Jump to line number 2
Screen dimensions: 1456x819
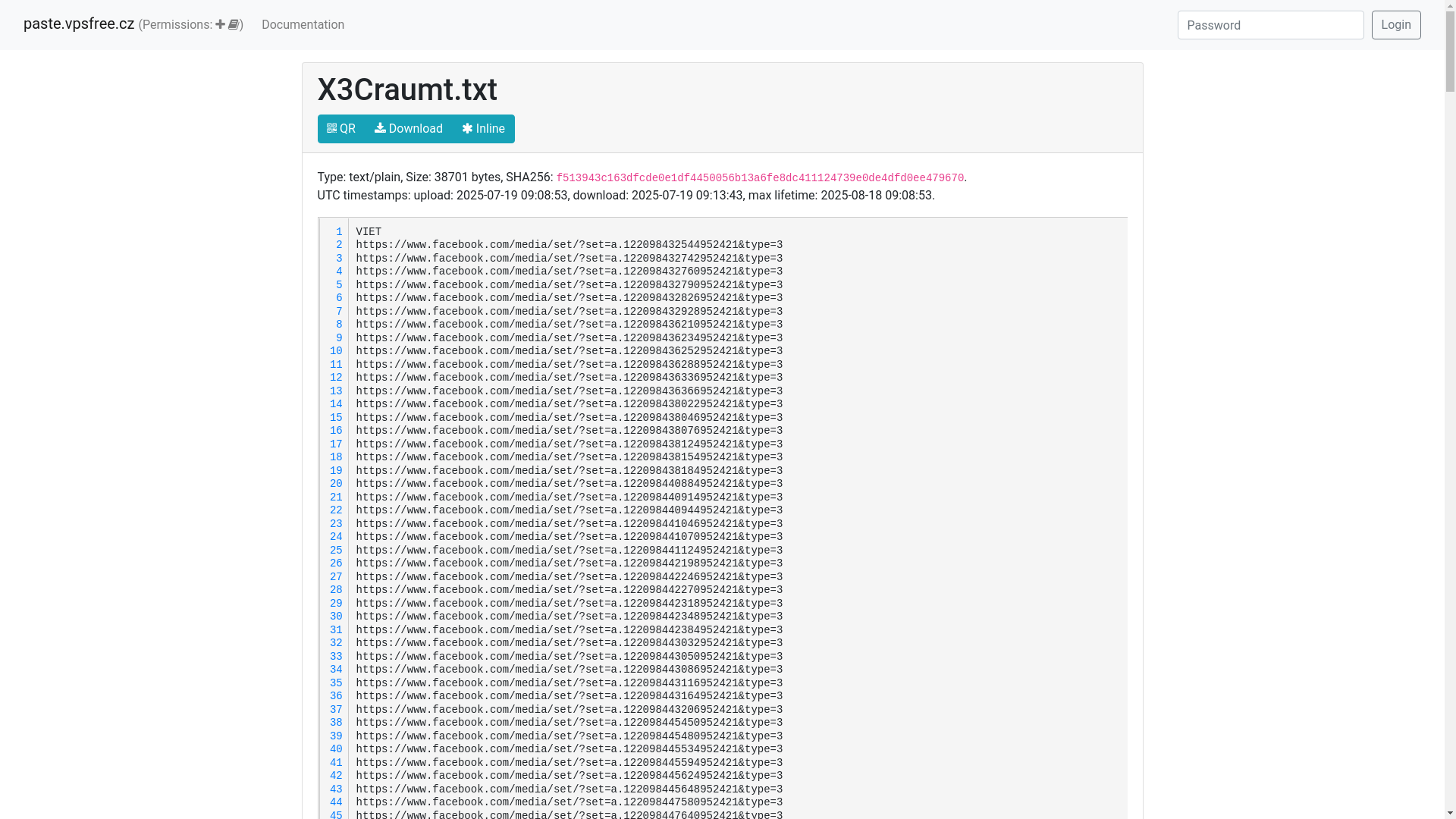pyautogui.click(x=339, y=245)
